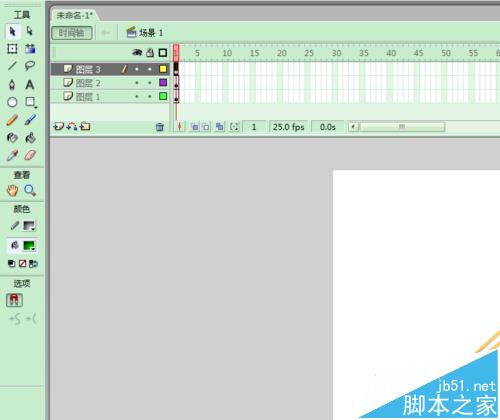Select the Line tool
The image size is (500, 420).
[12, 66]
